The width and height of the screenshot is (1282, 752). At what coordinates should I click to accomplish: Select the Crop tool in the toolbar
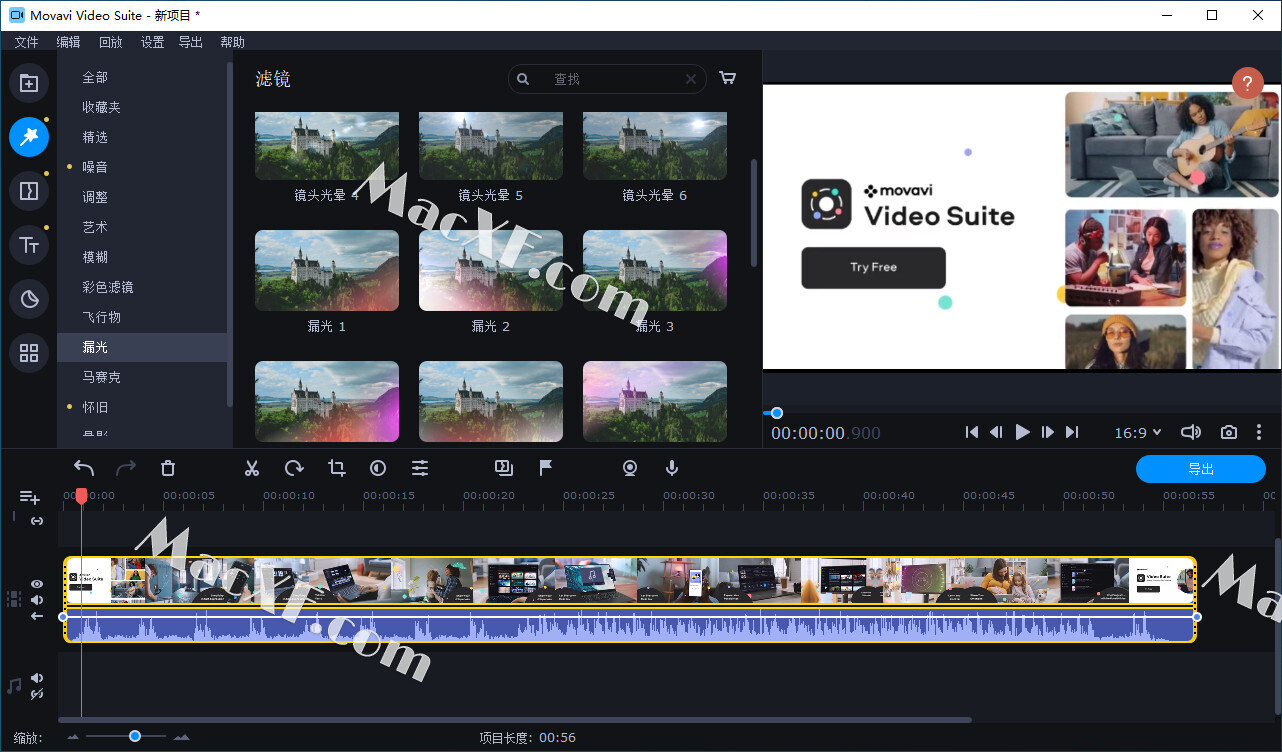pos(336,468)
